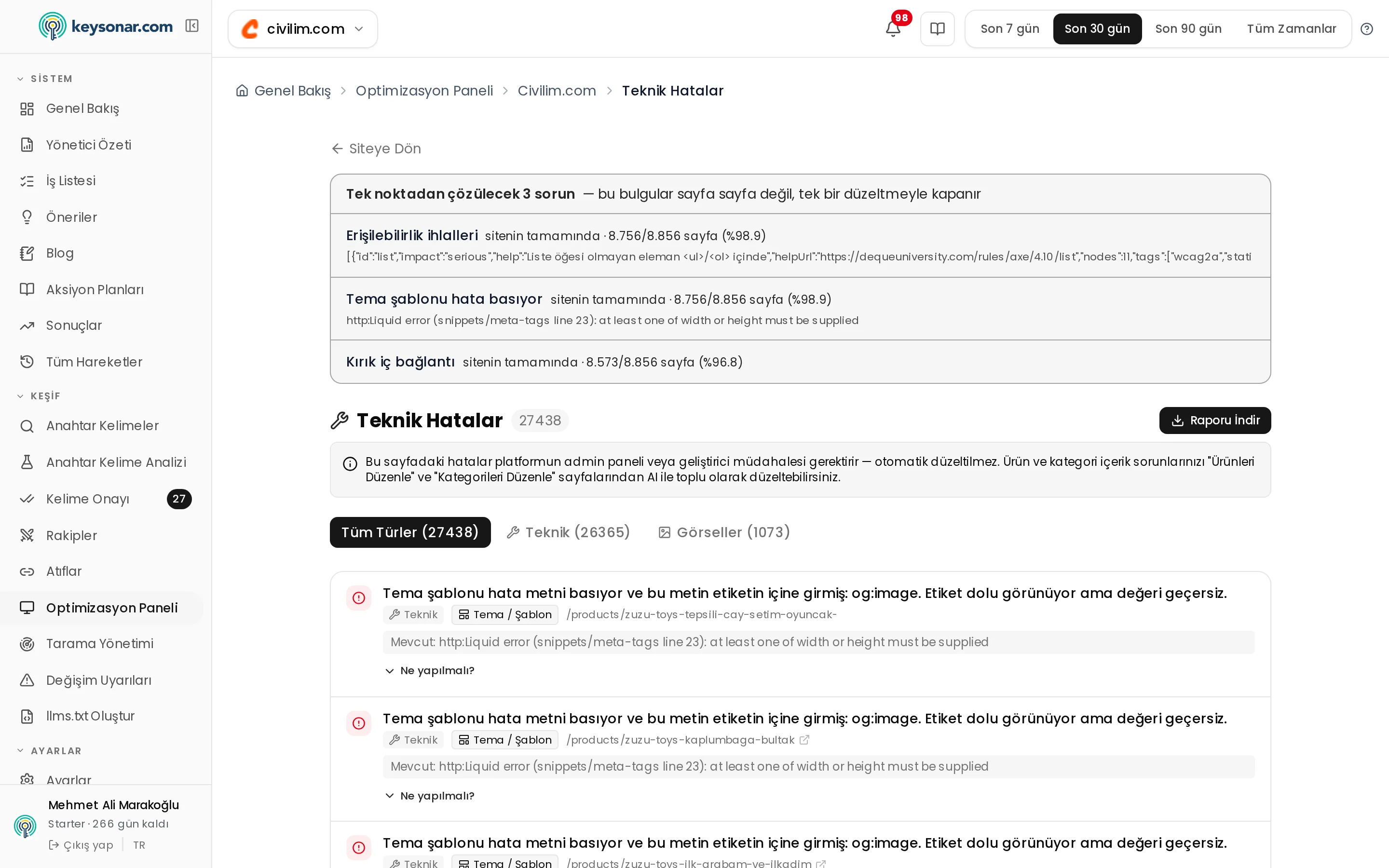The image size is (1389, 868).
Task: Collapse the SİSTEM section
Action: click(45, 79)
